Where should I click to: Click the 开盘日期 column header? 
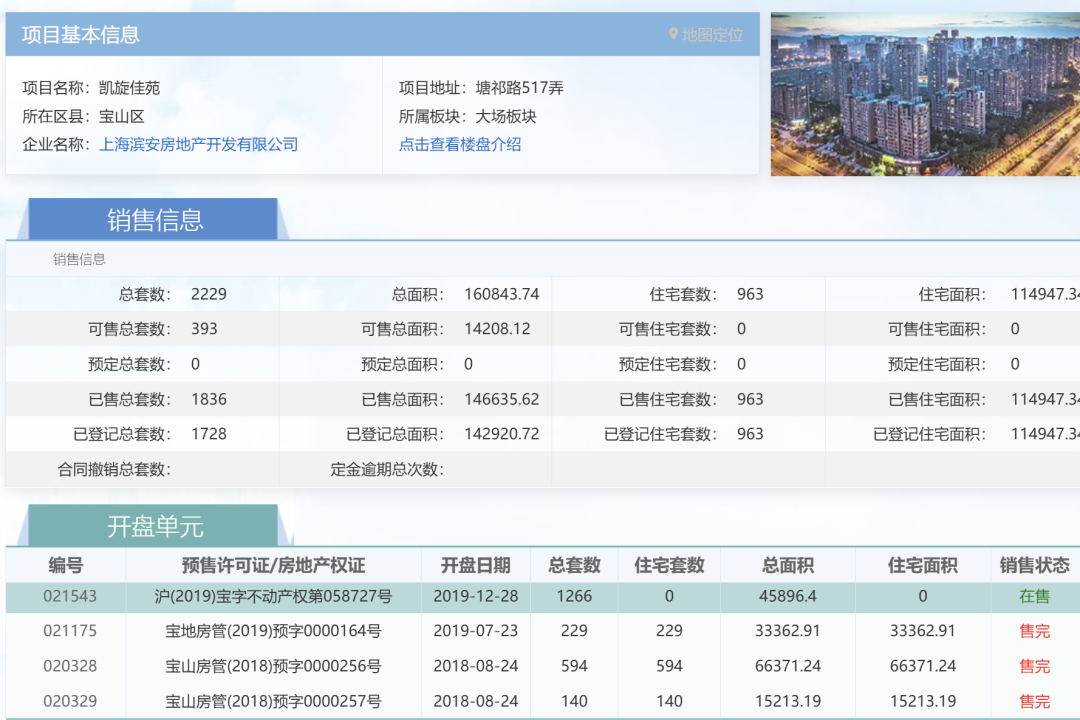[x=475, y=565]
